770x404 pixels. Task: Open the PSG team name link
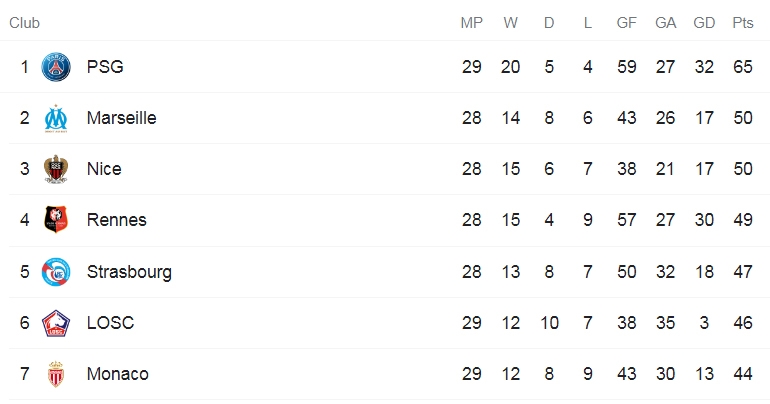pyautogui.click(x=105, y=67)
